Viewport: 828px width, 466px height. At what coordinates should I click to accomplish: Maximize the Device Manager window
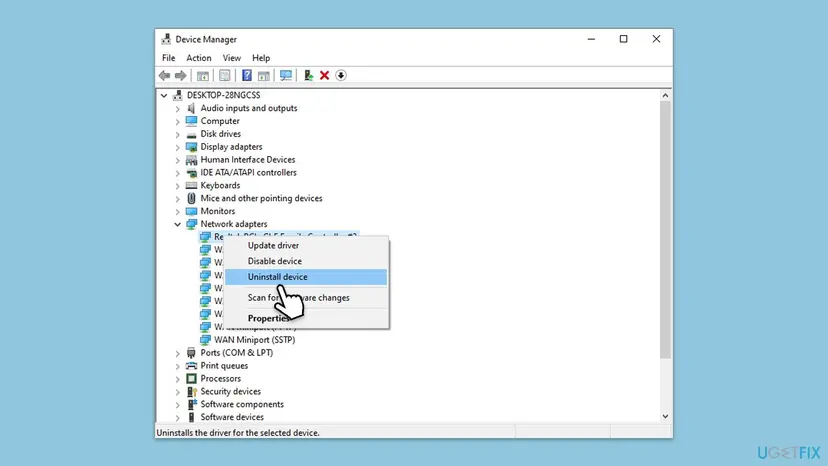point(624,39)
